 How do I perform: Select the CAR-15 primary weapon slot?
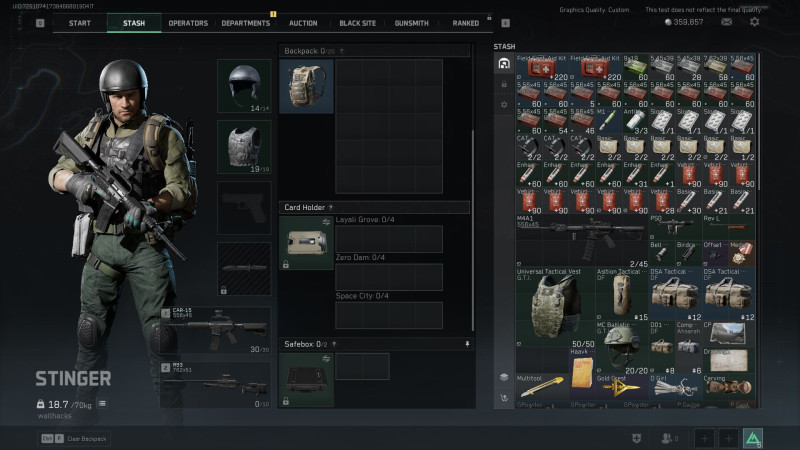tap(216, 330)
